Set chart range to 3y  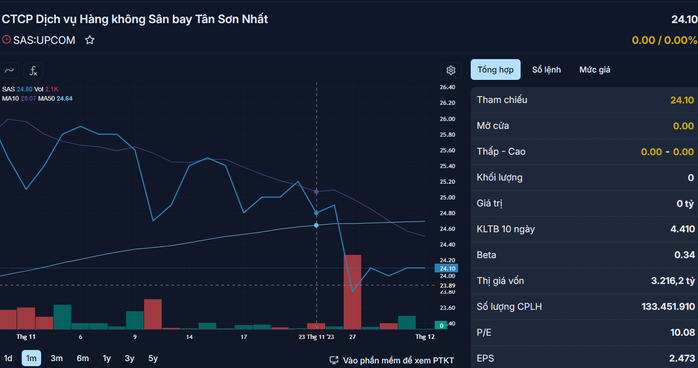(x=130, y=358)
